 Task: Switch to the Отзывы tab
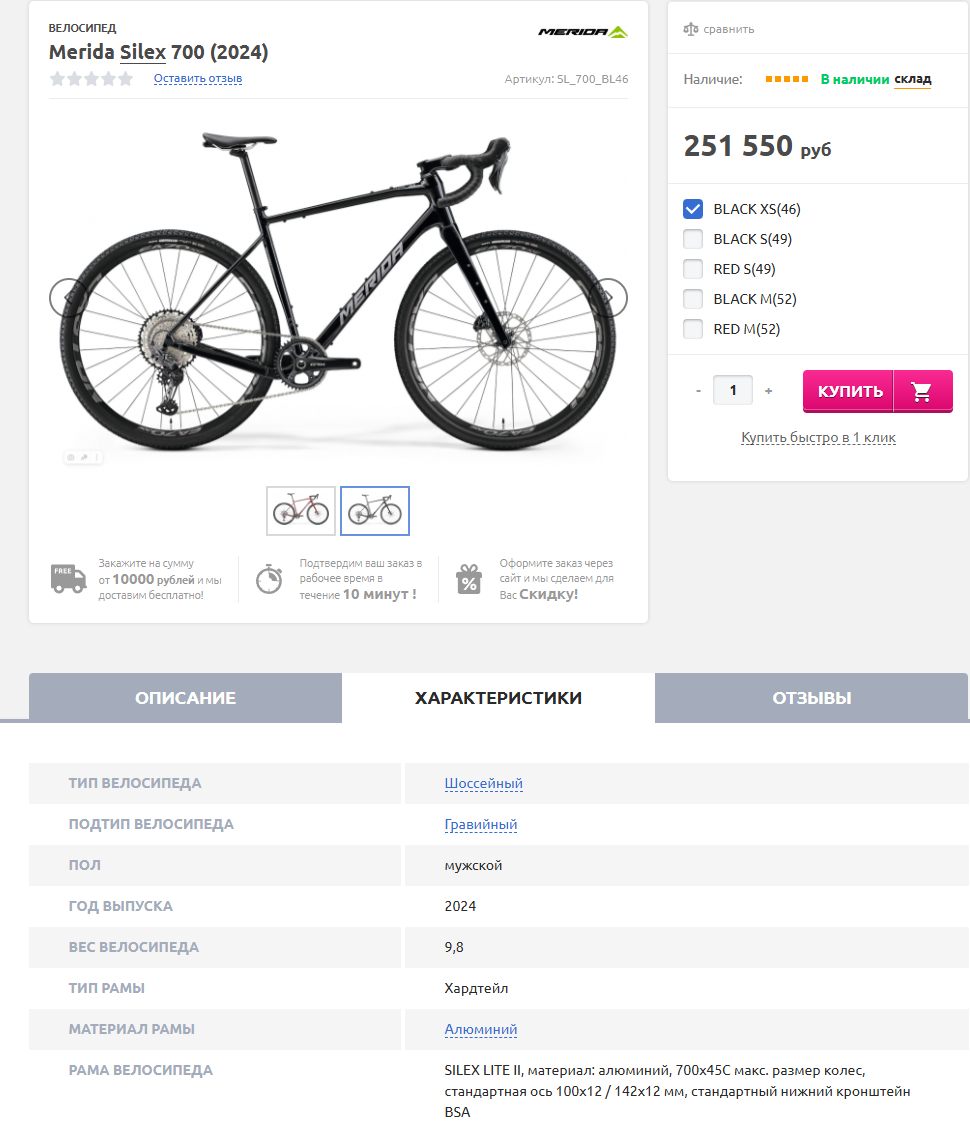tap(811, 698)
